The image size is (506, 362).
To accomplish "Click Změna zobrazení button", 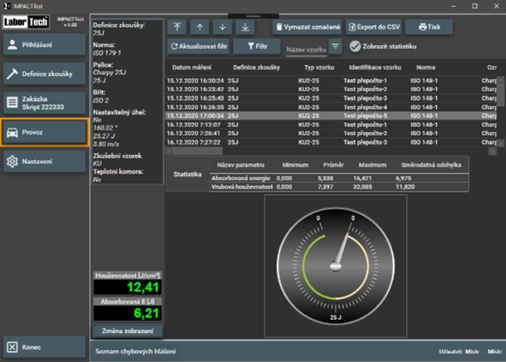I will coord(127,331).
